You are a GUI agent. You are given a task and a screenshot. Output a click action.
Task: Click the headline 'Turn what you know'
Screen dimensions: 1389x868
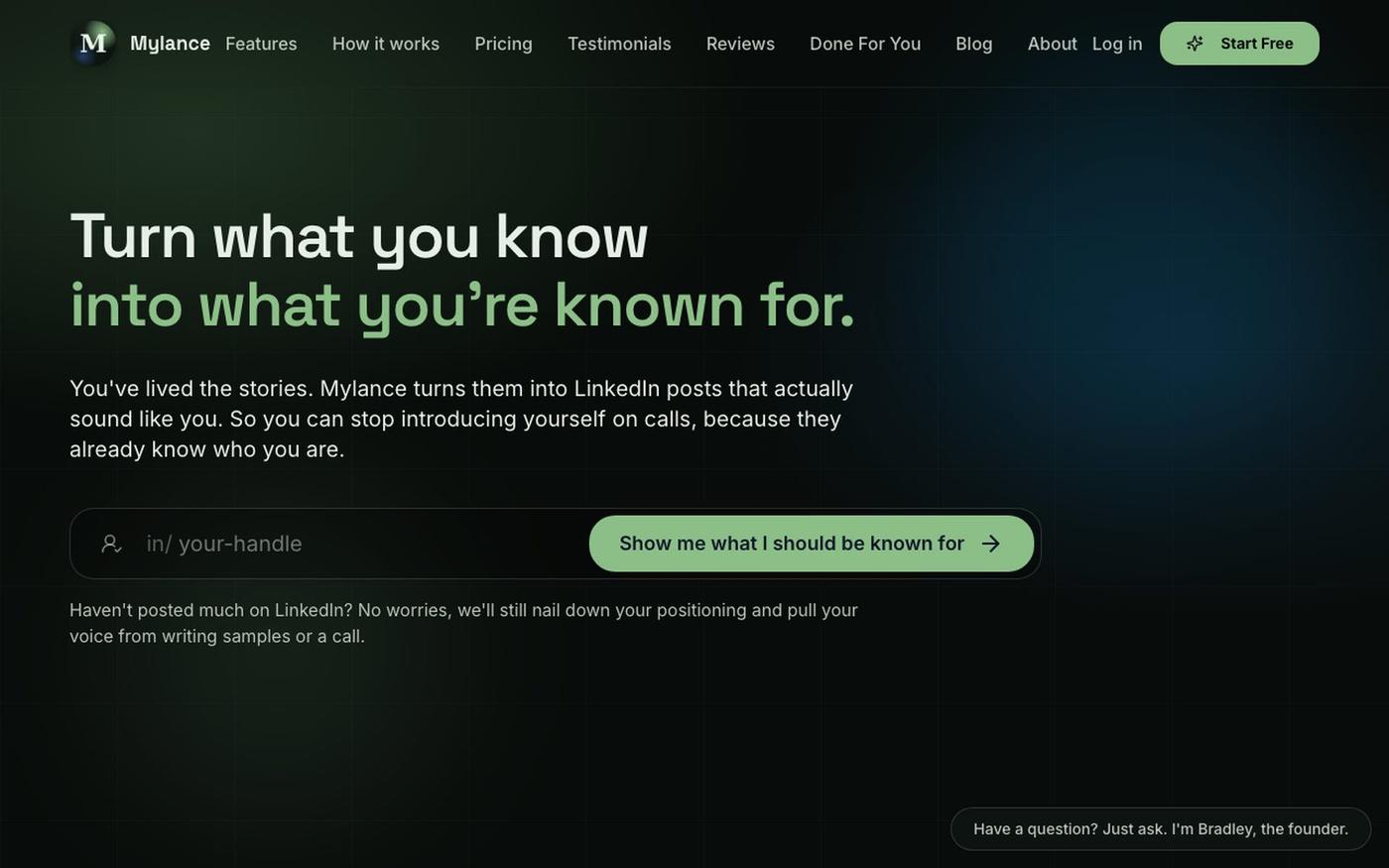pos(359,238)
